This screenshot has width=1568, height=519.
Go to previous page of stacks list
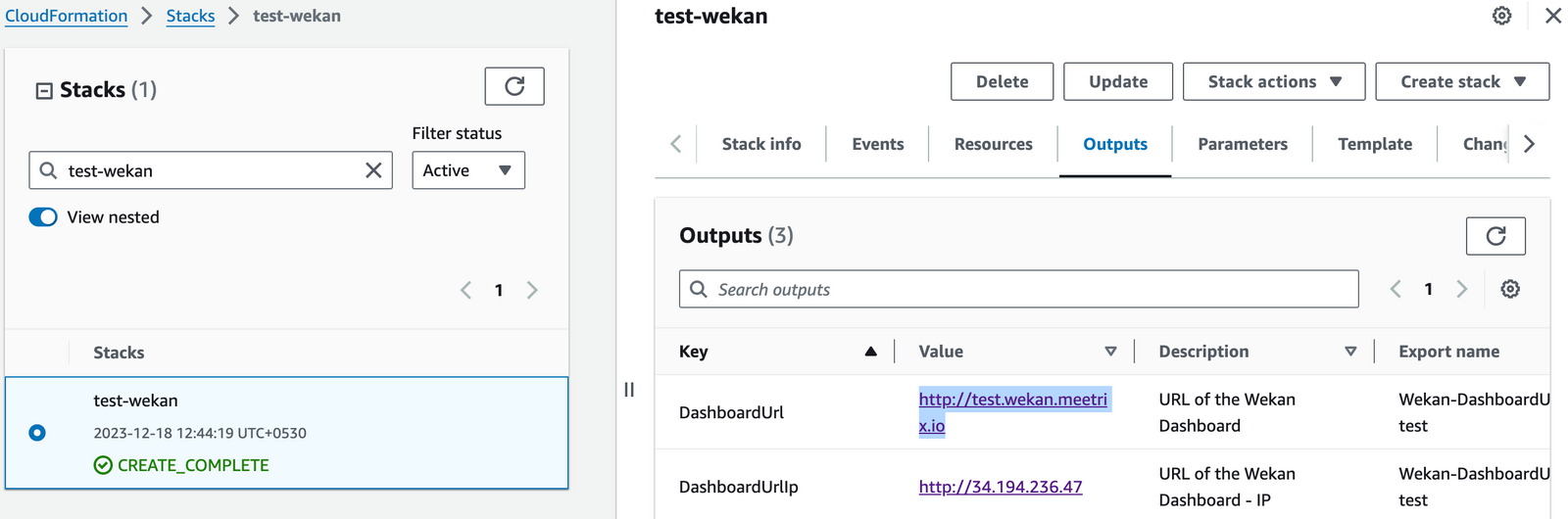coord(465,290)
